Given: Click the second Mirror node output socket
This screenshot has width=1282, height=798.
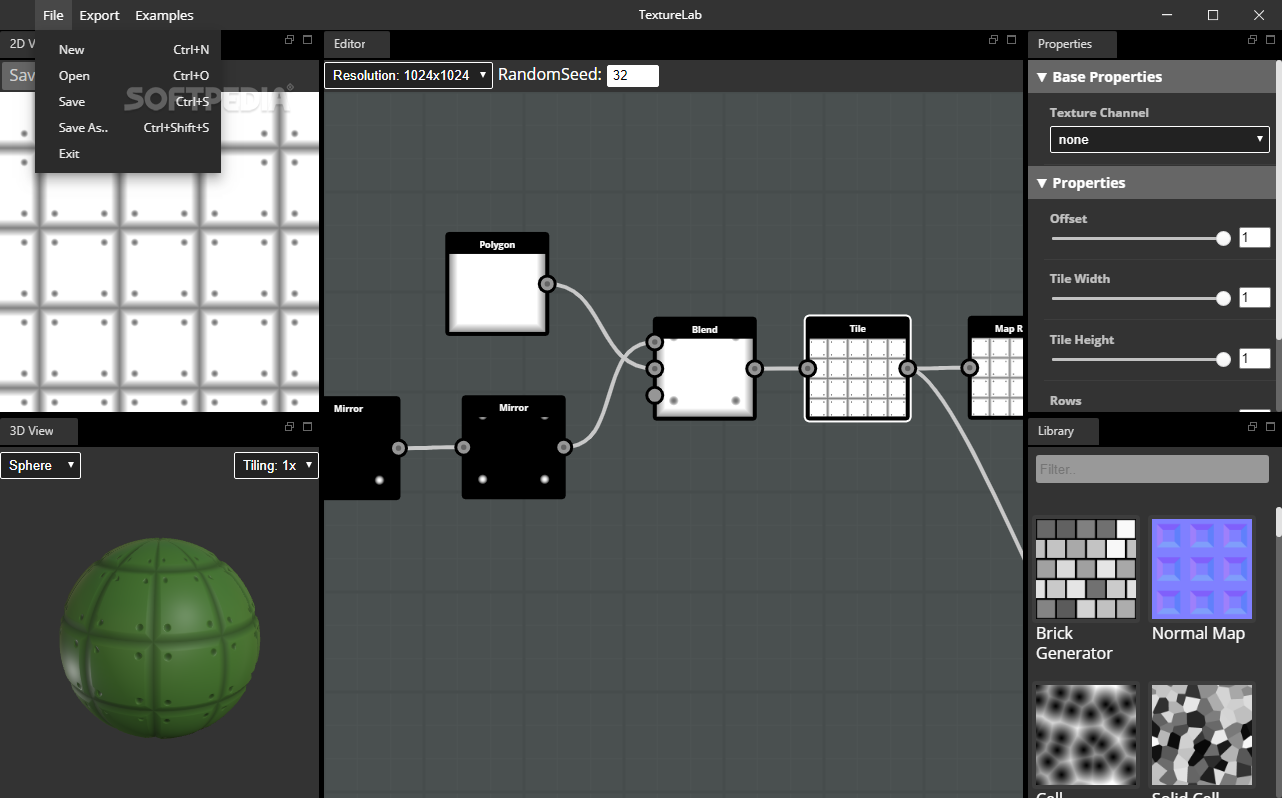Looking at the screenshot, I should tap(564, 447).
